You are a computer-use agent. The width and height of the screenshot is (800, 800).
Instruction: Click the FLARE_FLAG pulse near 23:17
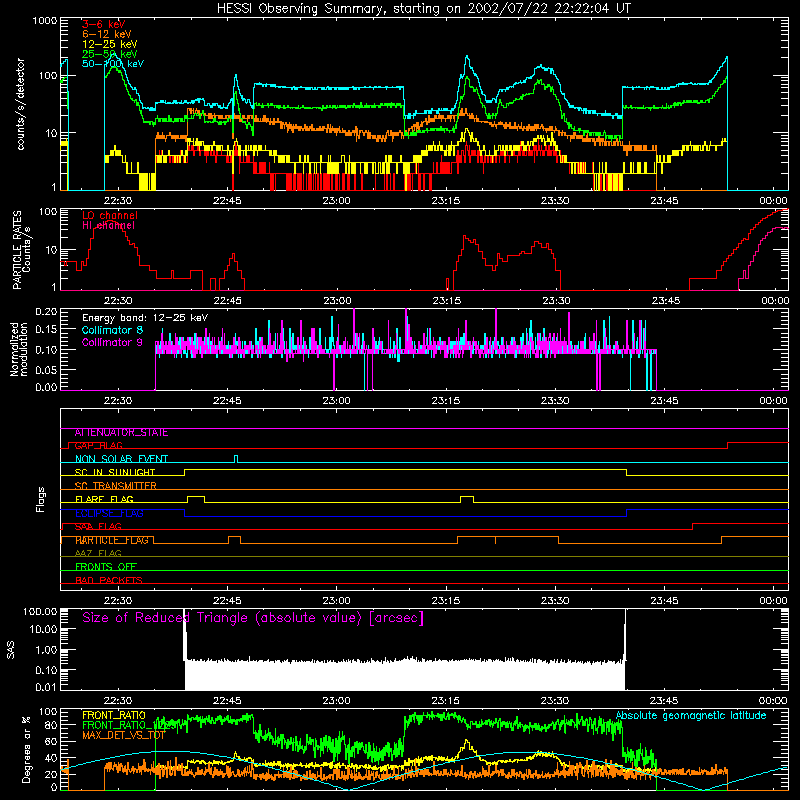click(x=467, y=499)
